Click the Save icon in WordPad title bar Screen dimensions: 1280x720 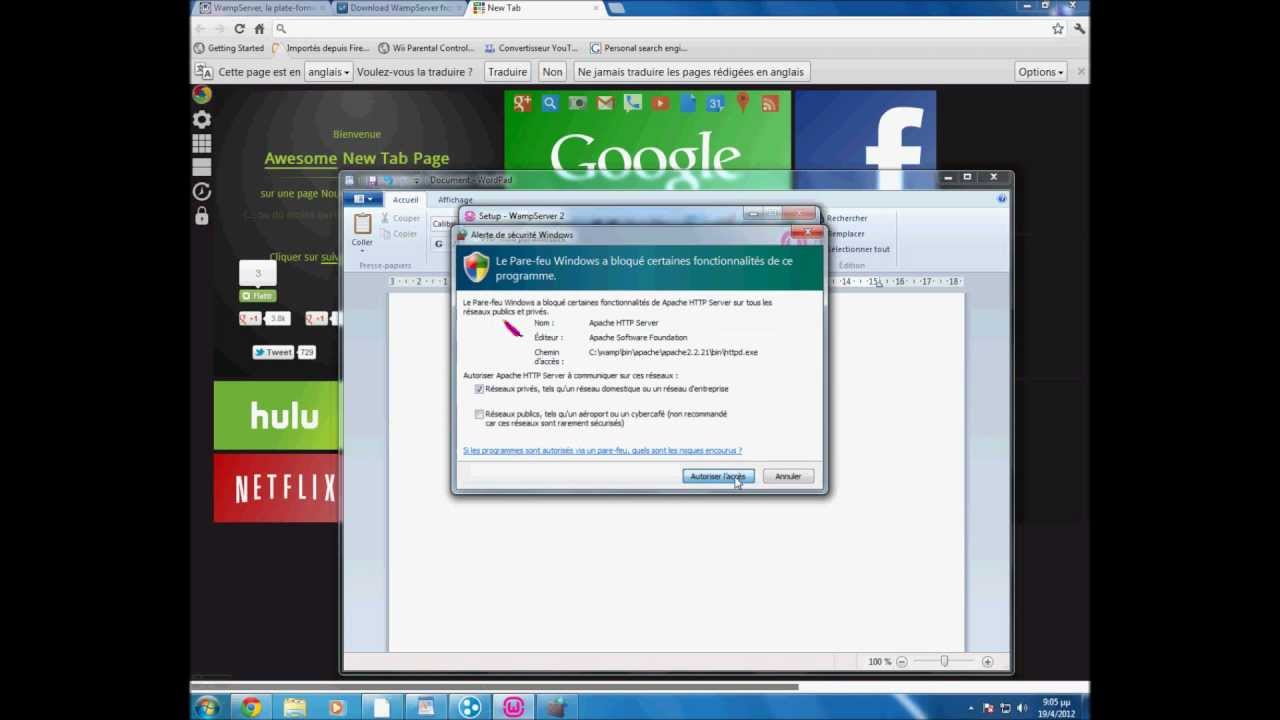(372, 180)
